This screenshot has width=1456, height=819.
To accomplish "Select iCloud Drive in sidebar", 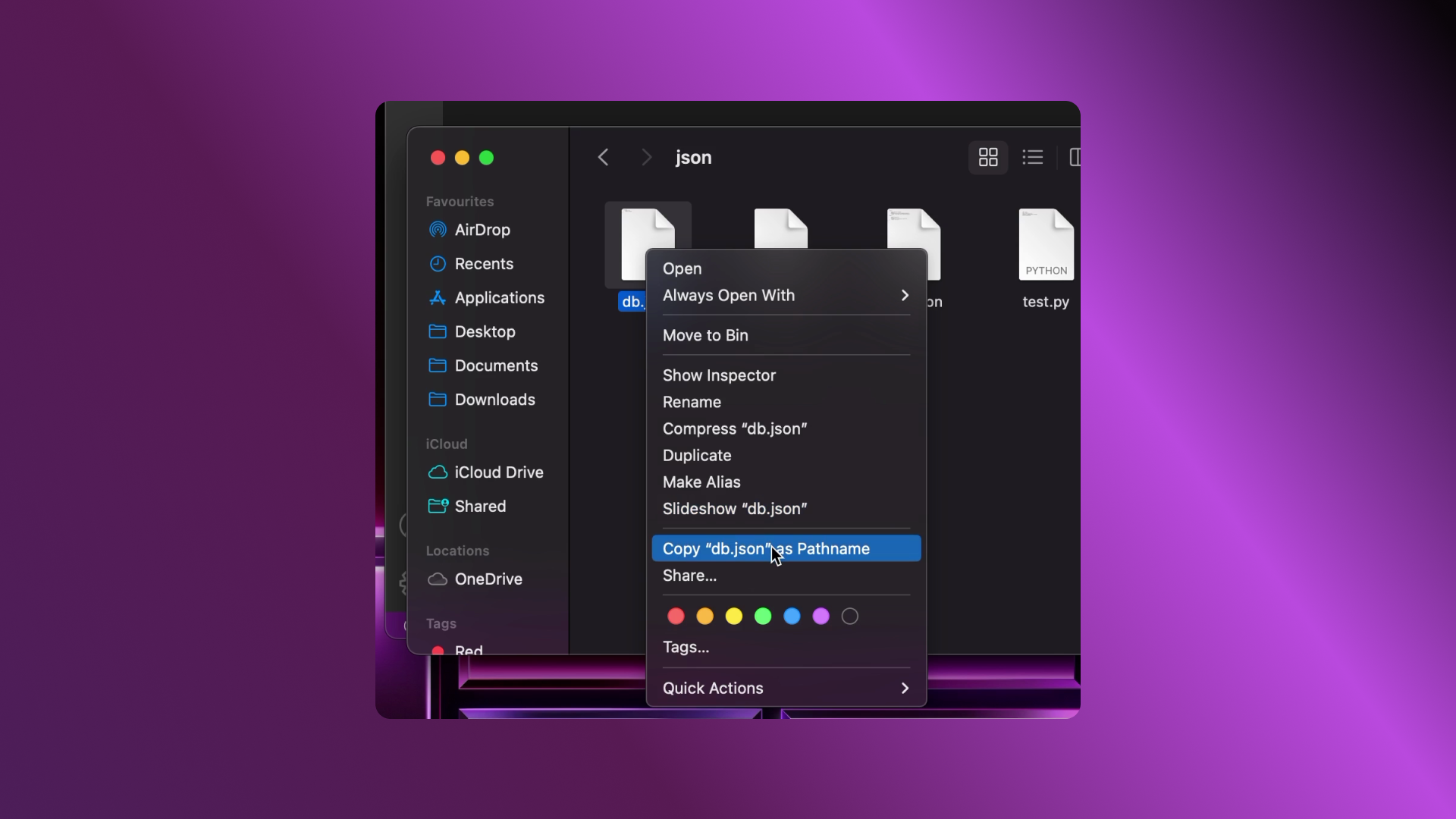I will coord(499,472).
